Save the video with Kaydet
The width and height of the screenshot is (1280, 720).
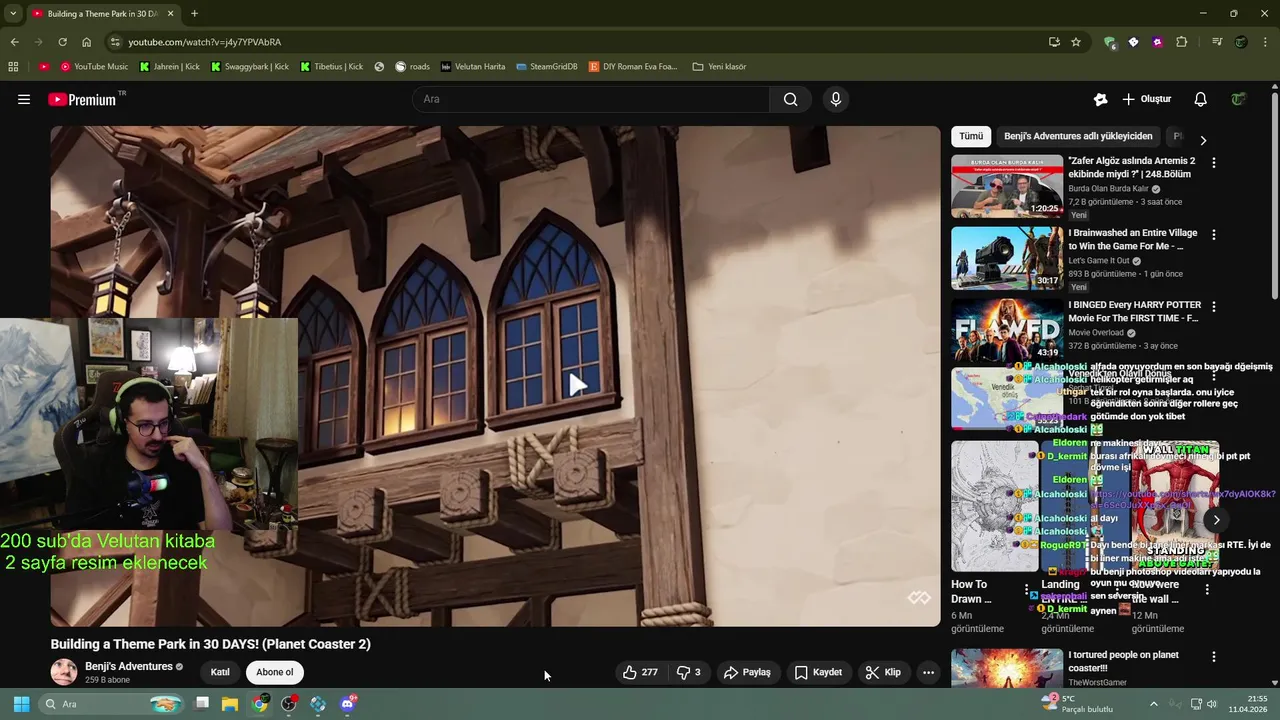(x=818, y=672)
